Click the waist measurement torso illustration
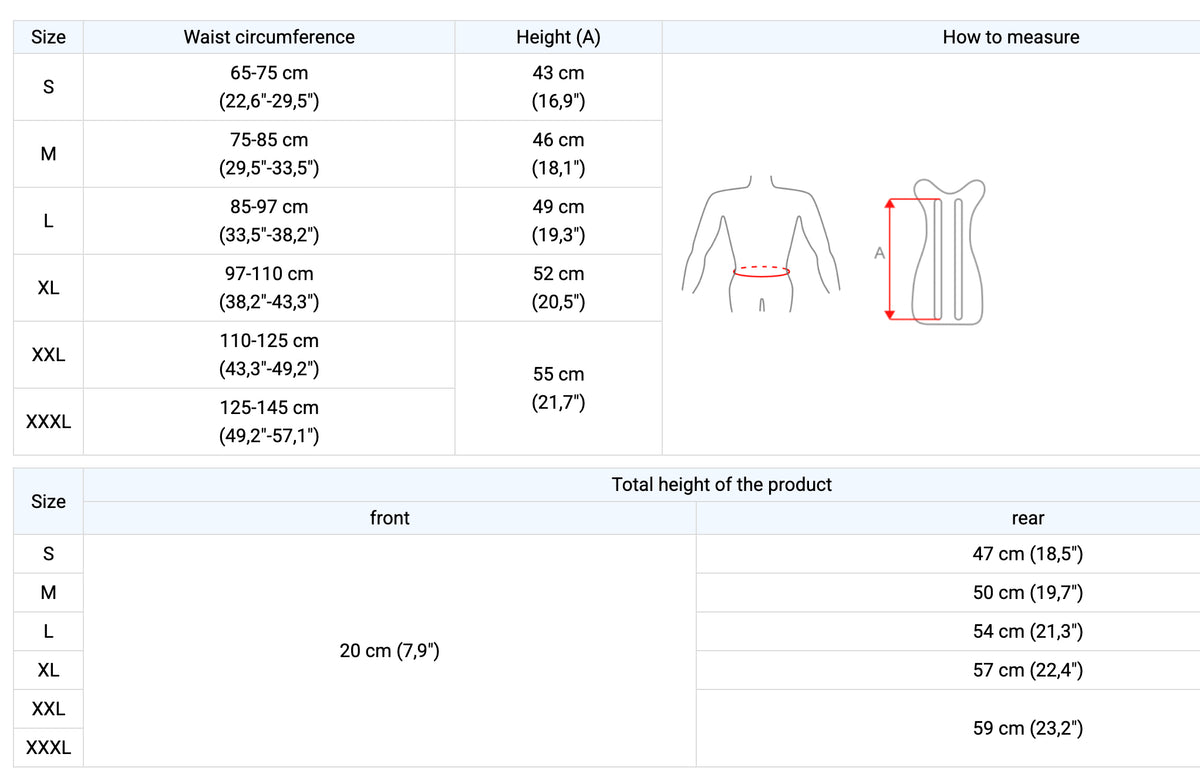The width and height of the screenshot is (1200, 774). [x=762, y=245]
